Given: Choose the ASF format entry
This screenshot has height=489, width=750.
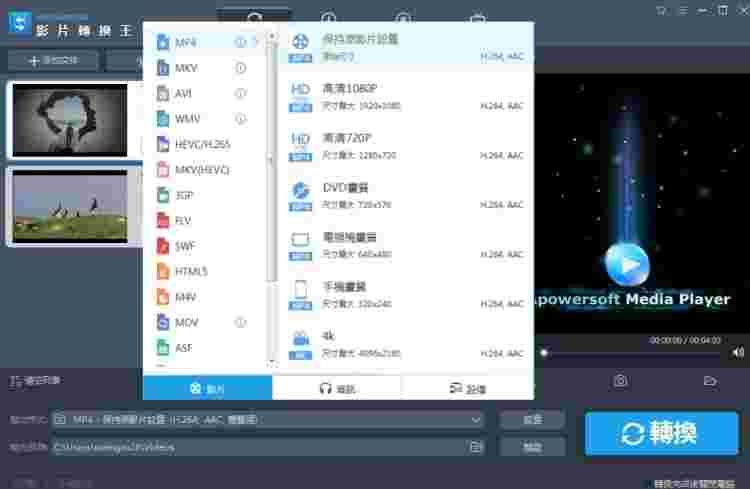Looking at the screenshot, I should pos(207,348).
